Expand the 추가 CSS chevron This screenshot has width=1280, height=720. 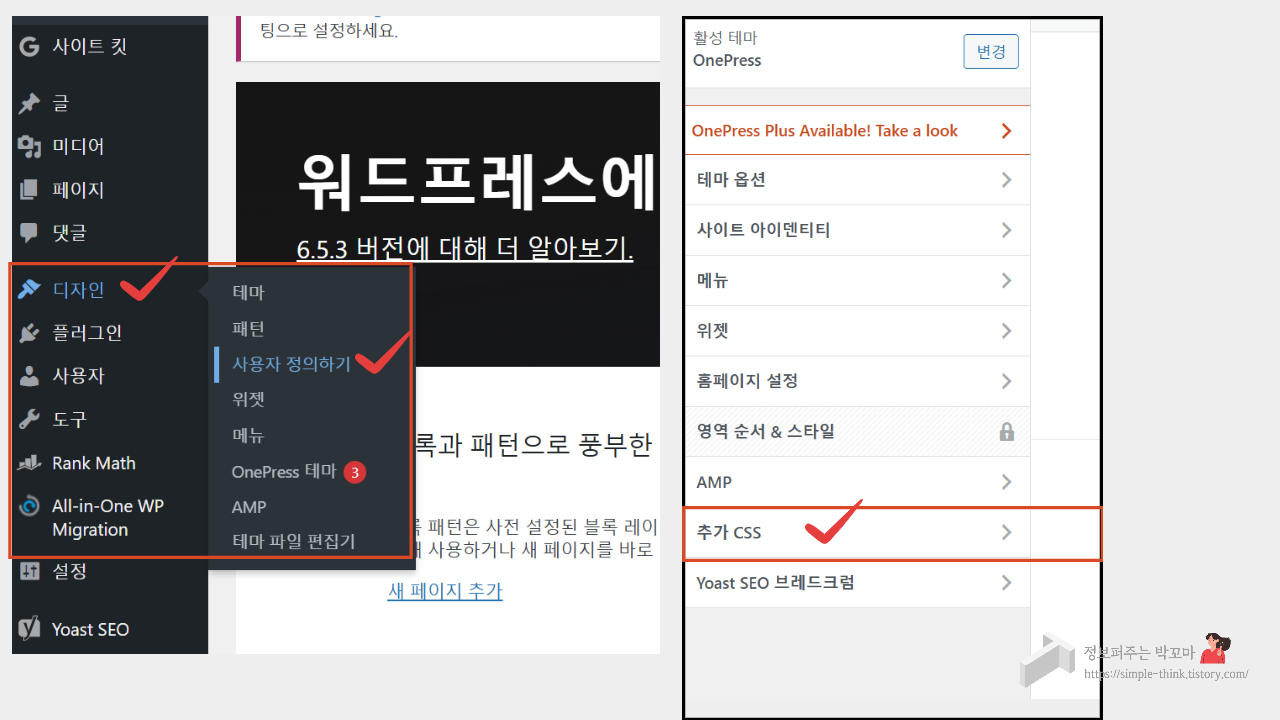(x=1007, y=533)
